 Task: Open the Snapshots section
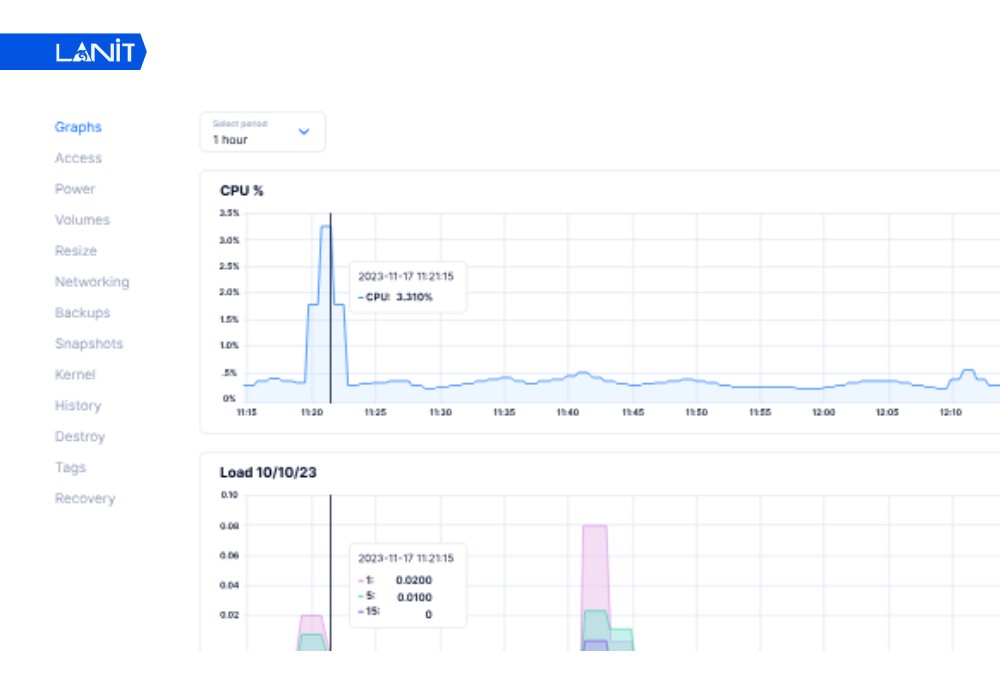[x=89, y=344]
